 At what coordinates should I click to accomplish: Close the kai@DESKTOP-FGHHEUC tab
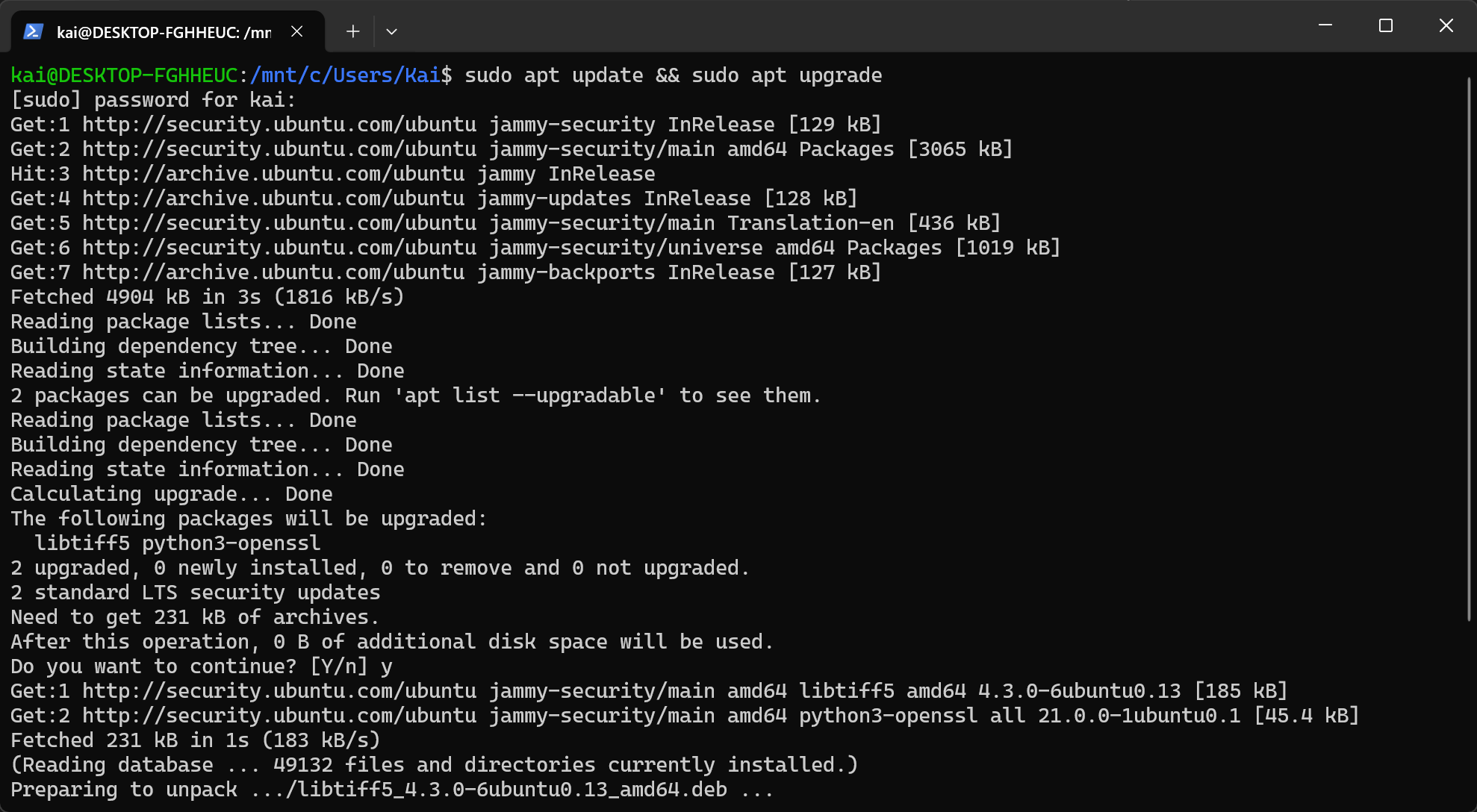point(297,31)
